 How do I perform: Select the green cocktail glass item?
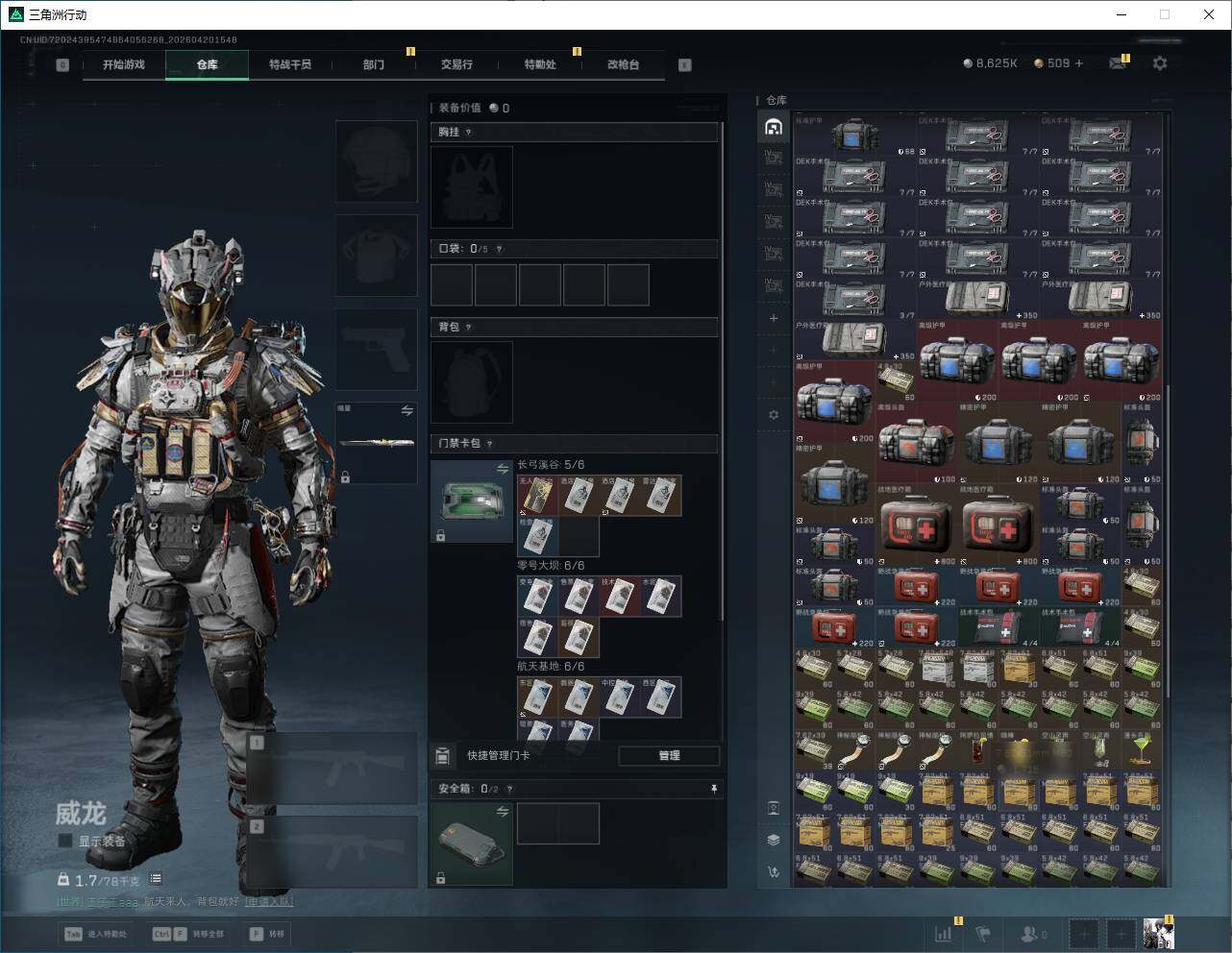(x=1142, y=749)
